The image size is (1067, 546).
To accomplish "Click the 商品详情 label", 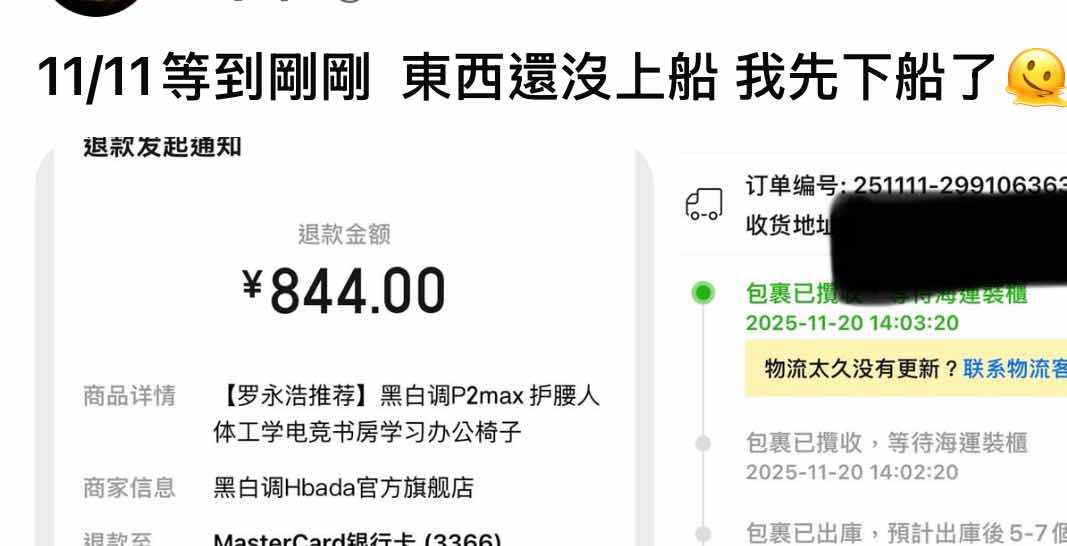I will click(x=129, y=396).
